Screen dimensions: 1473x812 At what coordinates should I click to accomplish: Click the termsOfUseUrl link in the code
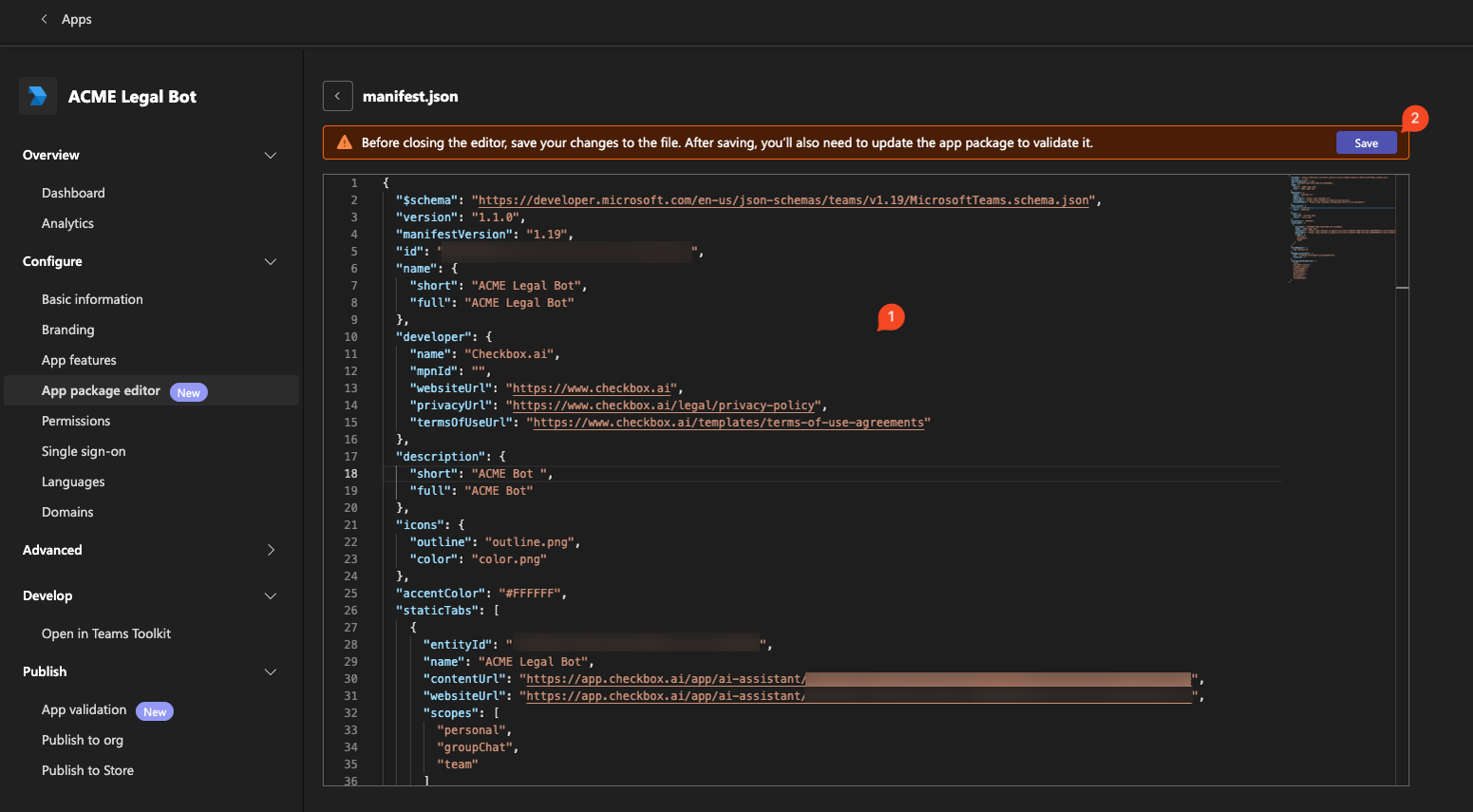coord(728,423)
